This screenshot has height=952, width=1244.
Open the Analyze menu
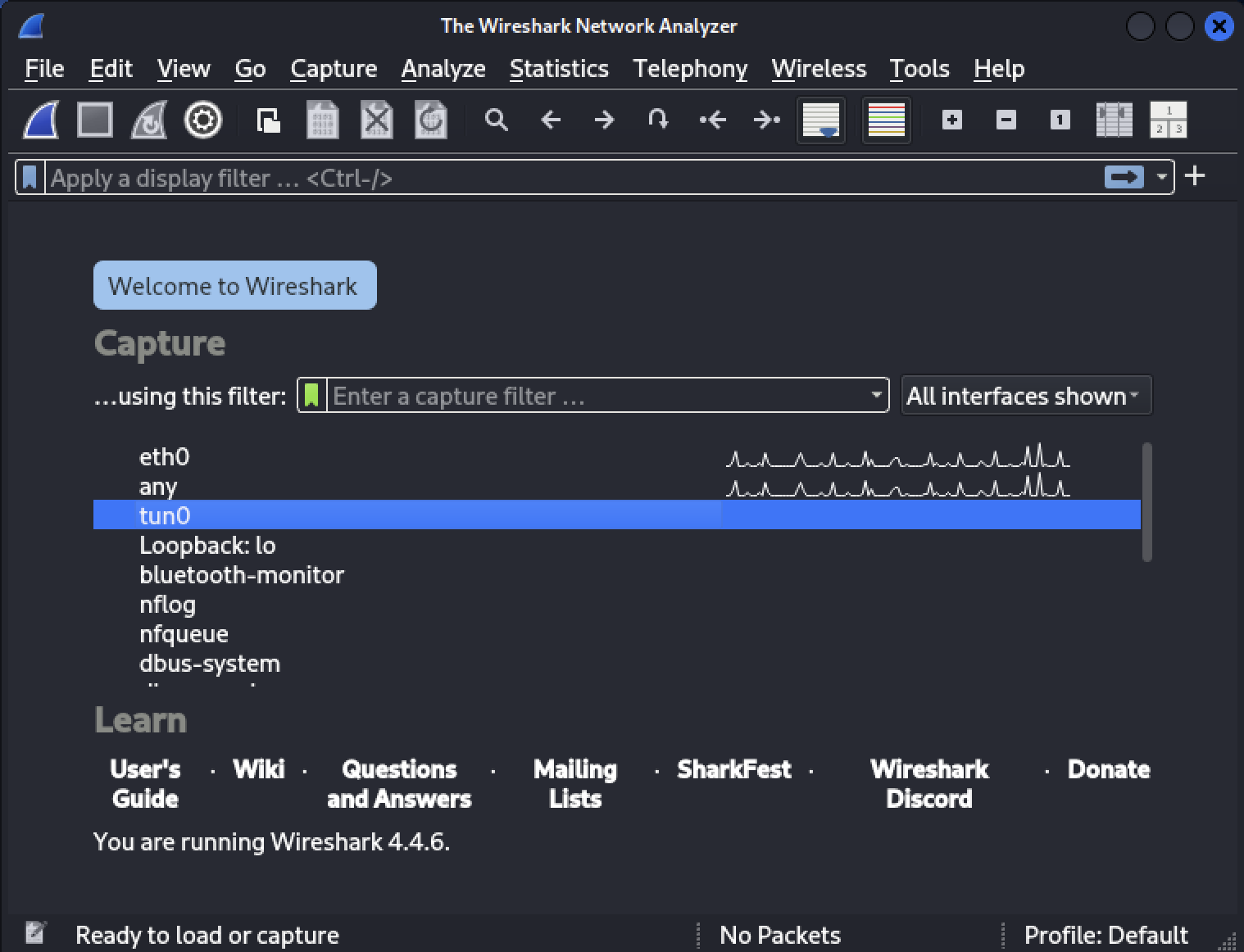[x=443, y=69]
